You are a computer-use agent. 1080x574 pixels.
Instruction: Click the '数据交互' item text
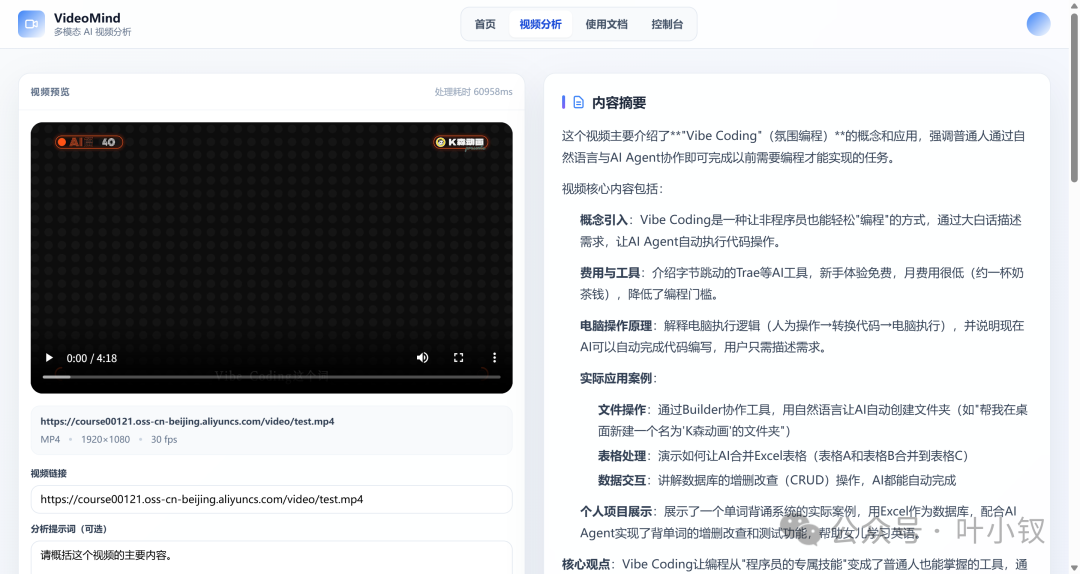point(621,480)
